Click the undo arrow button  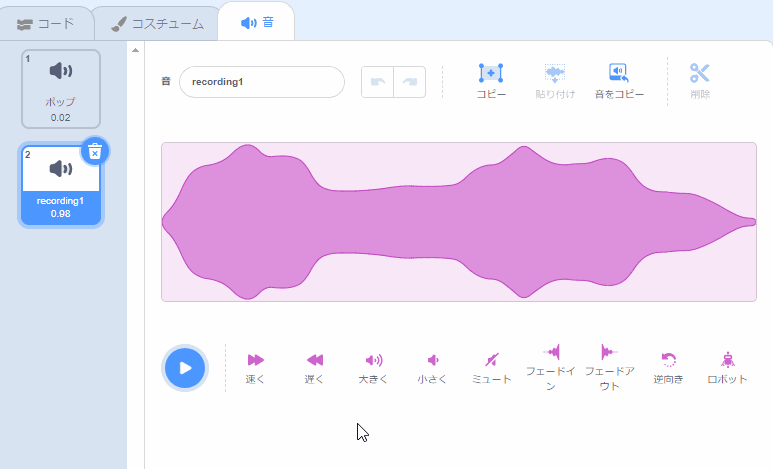click(x=378, y=82)
